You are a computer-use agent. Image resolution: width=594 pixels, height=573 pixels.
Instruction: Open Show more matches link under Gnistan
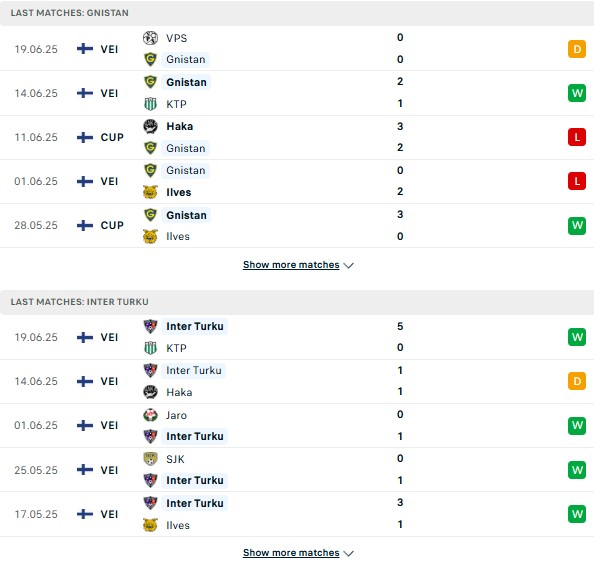291,265
